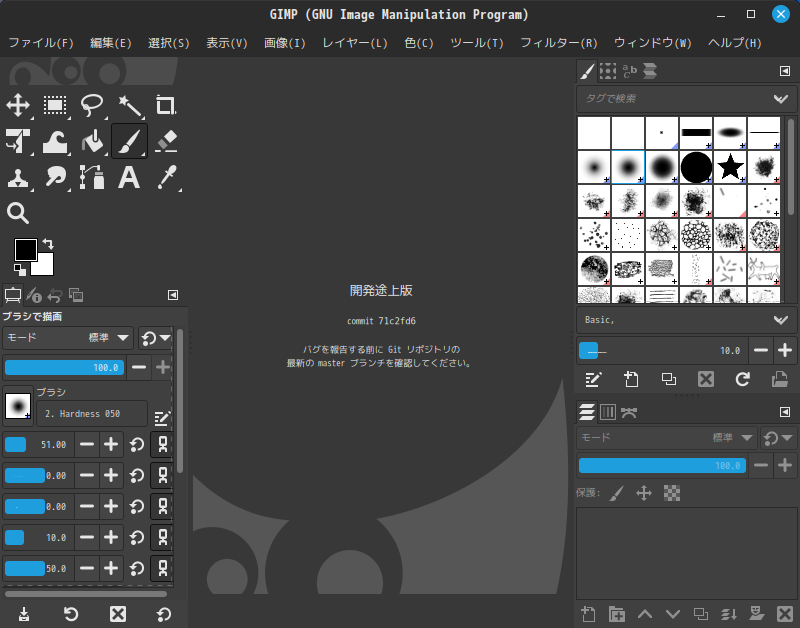Click the brush name field 2. Hardness 050
The image size is (800, 628).
92,414
